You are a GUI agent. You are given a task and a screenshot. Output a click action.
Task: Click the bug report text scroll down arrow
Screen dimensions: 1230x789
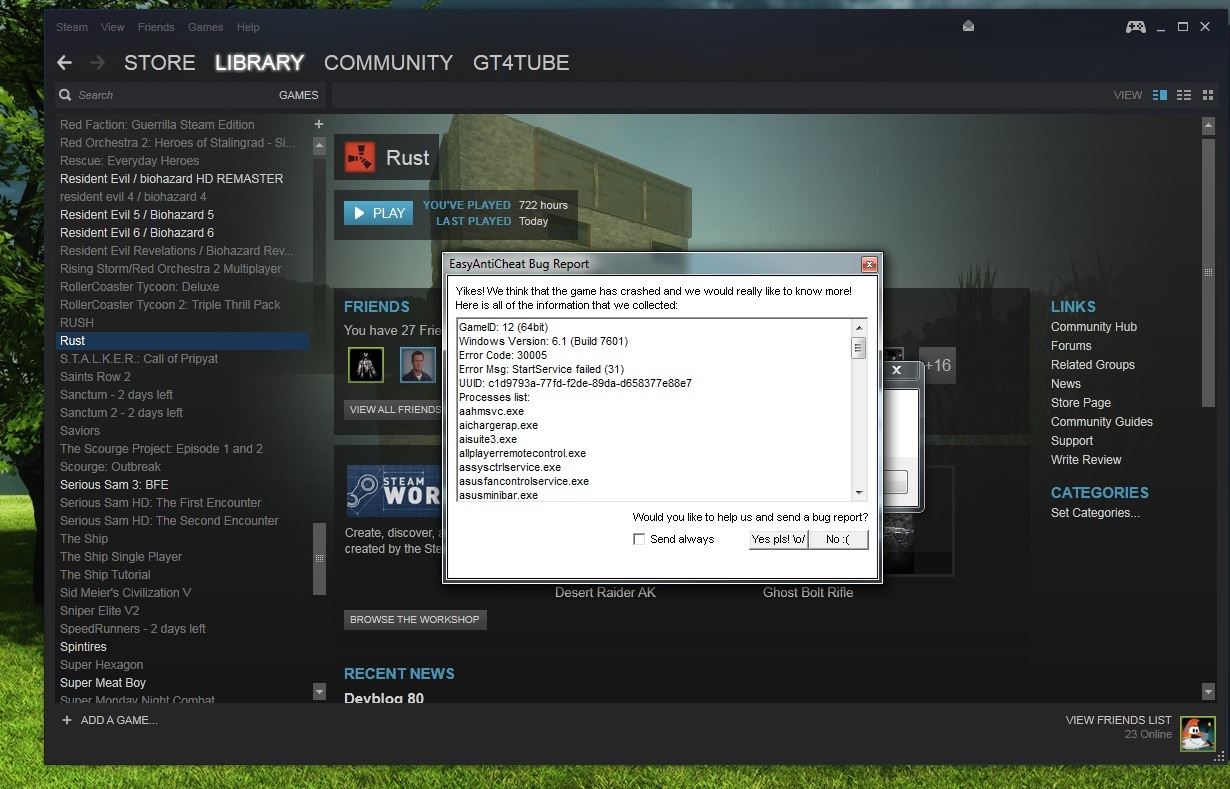[858, 493]
